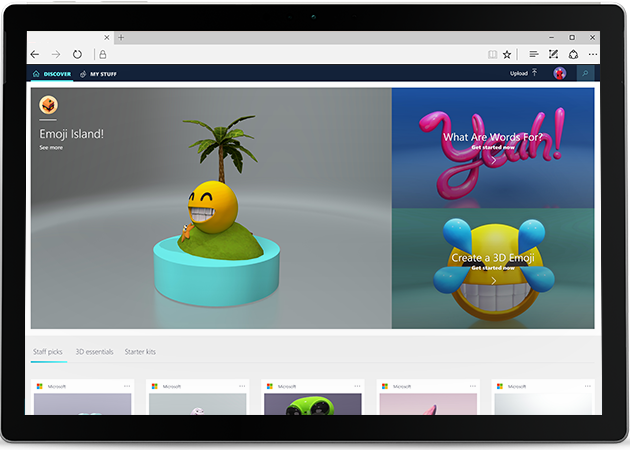Open the pink model thumbnail on fourth card
Screen dimensions: 630x450
428,404
